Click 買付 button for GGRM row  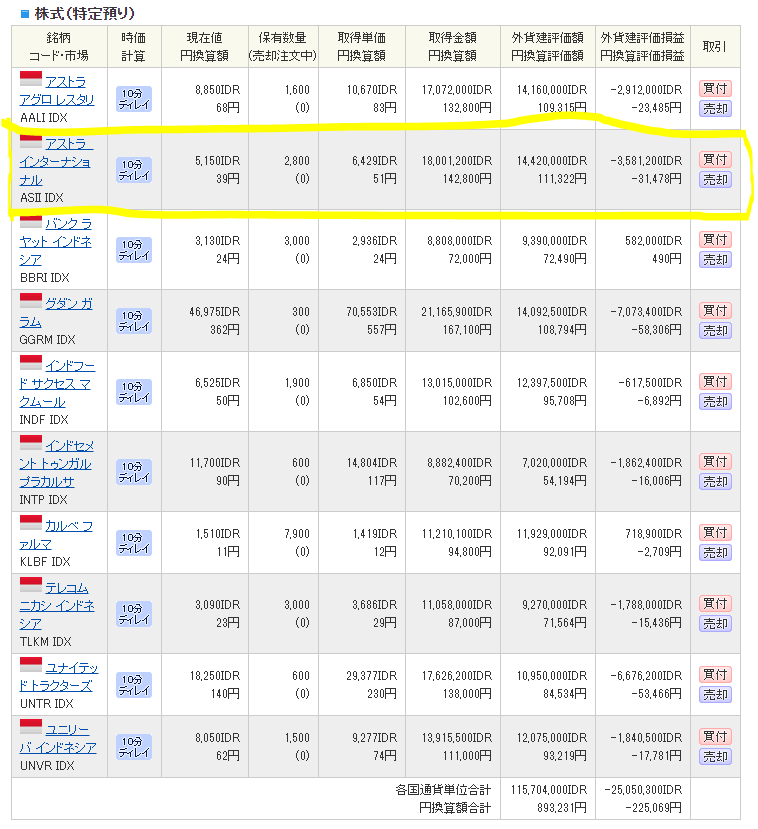(x=715, y=310)
